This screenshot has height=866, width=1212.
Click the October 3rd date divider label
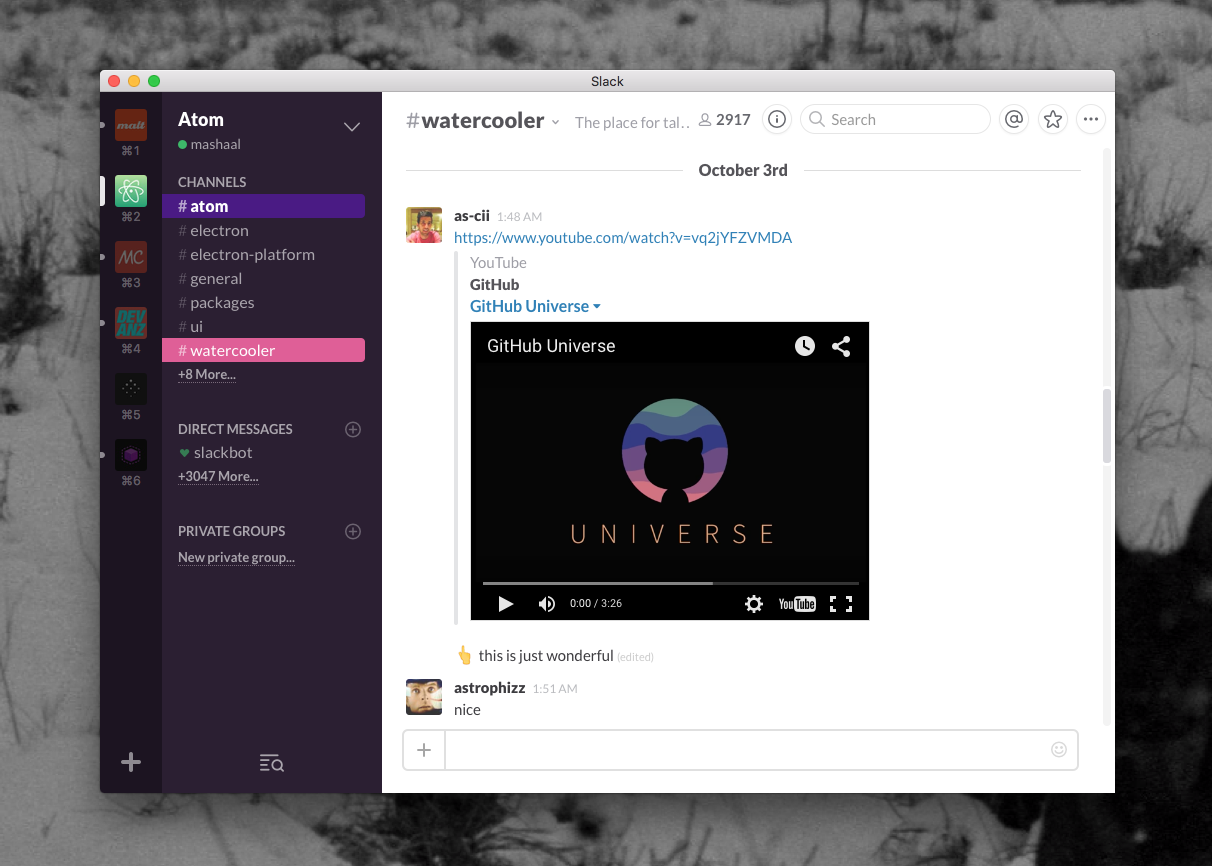[743, 170]
